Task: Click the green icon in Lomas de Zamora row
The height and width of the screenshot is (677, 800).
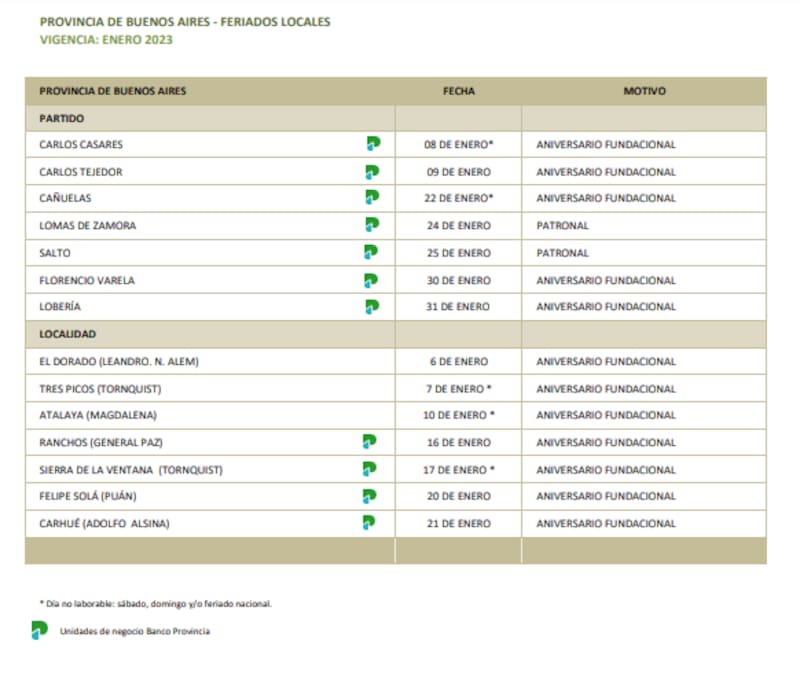Action: (x=372, y=225)
